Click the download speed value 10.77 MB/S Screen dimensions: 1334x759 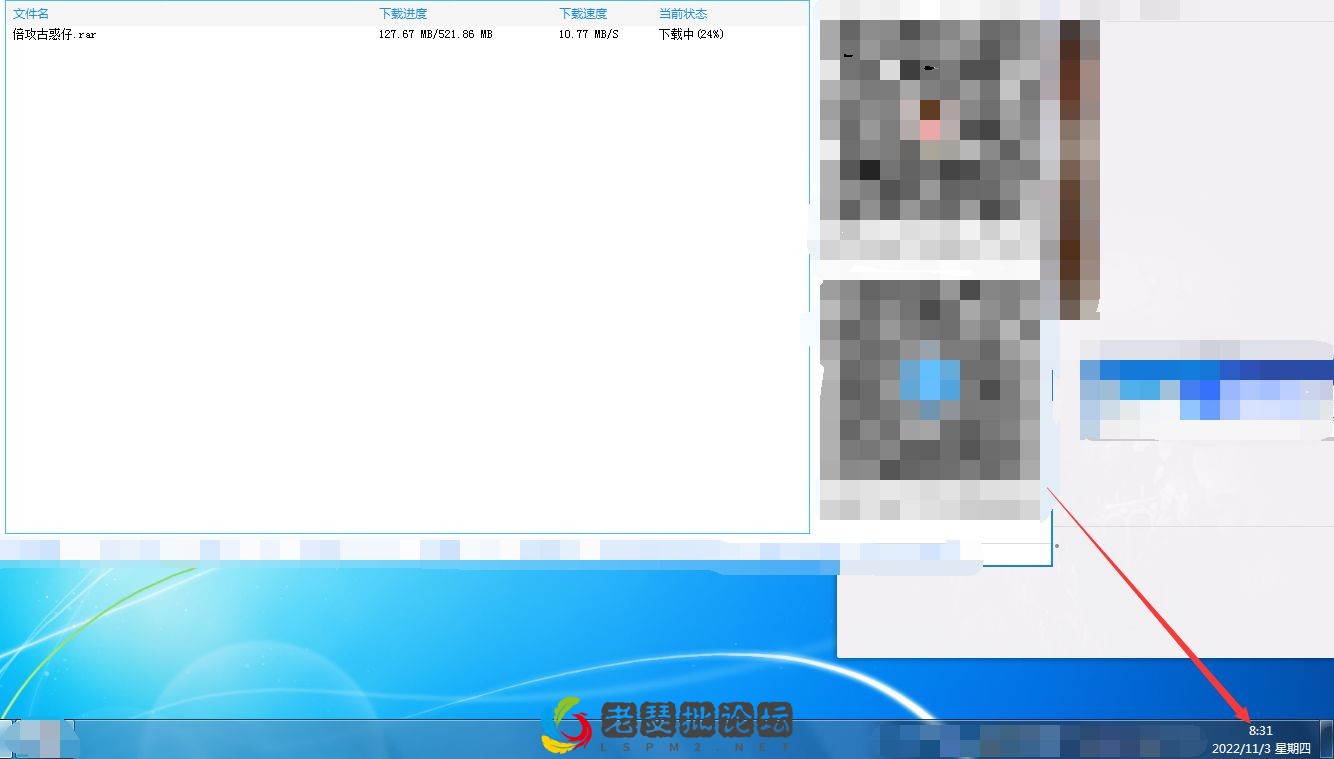pyautogui.click(x=588, y=33)
